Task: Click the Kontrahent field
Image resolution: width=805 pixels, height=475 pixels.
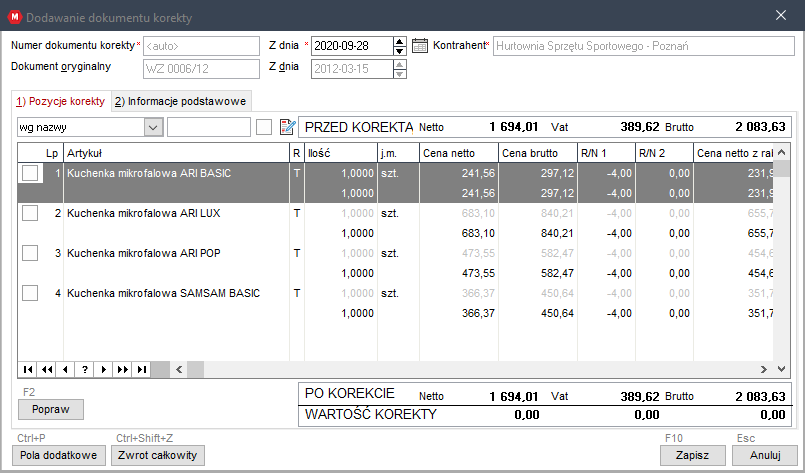Action: coord(644,46)
